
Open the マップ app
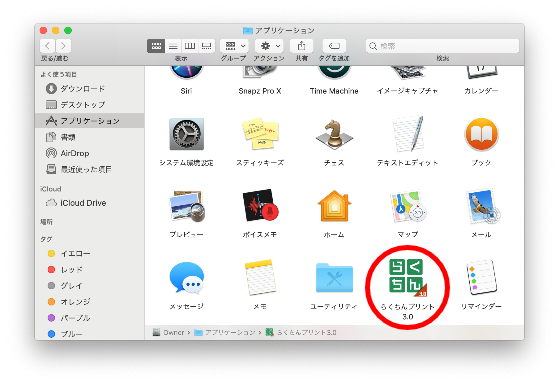[x=408, y=206]
